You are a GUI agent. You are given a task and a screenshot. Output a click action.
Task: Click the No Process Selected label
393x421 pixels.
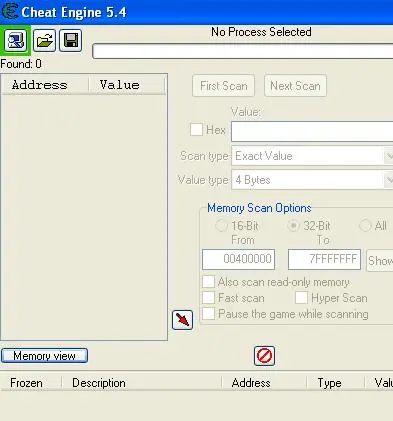[x=261, y=32]
